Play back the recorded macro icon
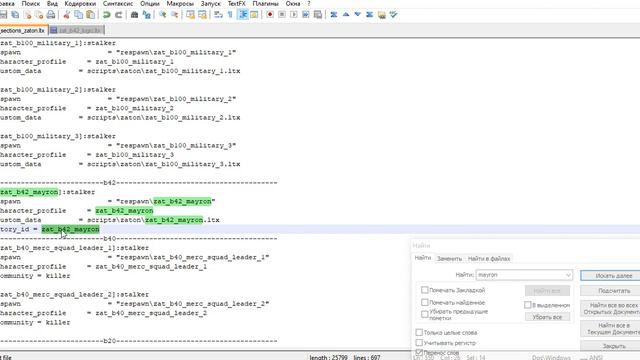Viewport: 640px width, 360px height. point(294,15)
